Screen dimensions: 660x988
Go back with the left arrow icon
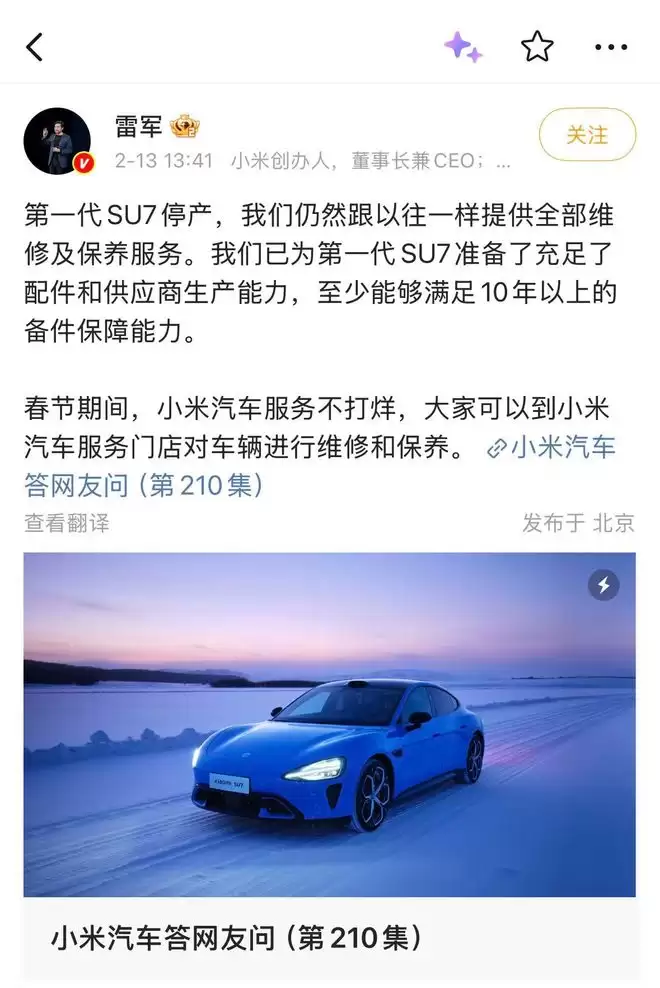tap(35, 47)
